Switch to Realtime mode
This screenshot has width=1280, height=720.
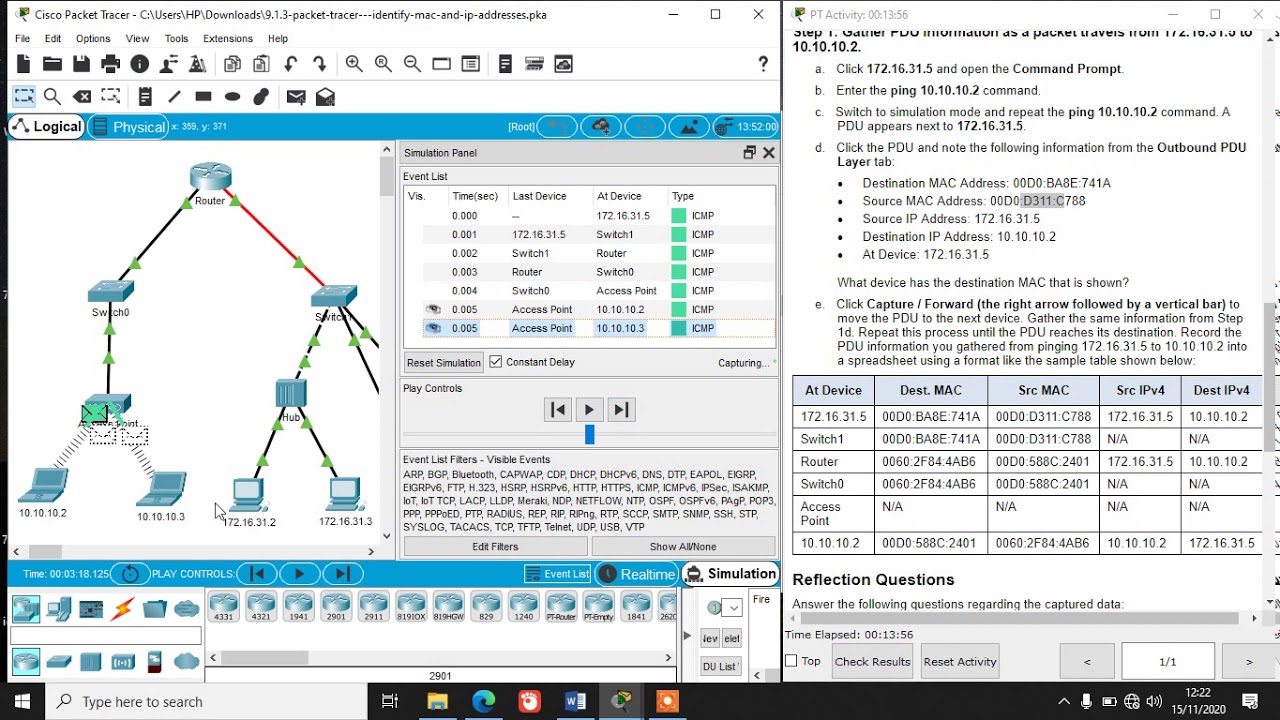pyautogui.click(x=637, y=574)
